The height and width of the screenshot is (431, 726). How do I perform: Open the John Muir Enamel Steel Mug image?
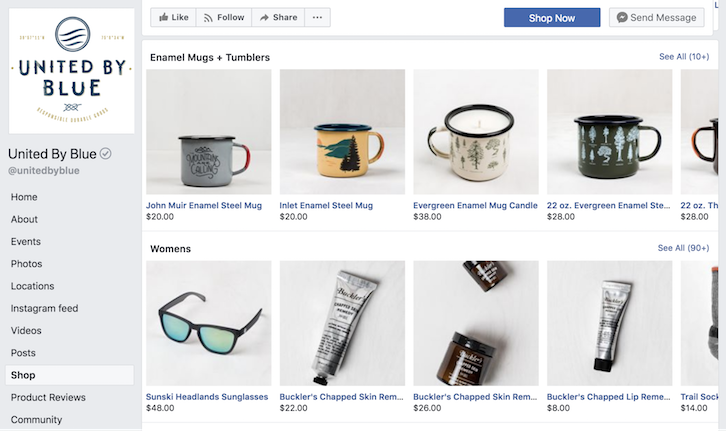pos(208,132)
